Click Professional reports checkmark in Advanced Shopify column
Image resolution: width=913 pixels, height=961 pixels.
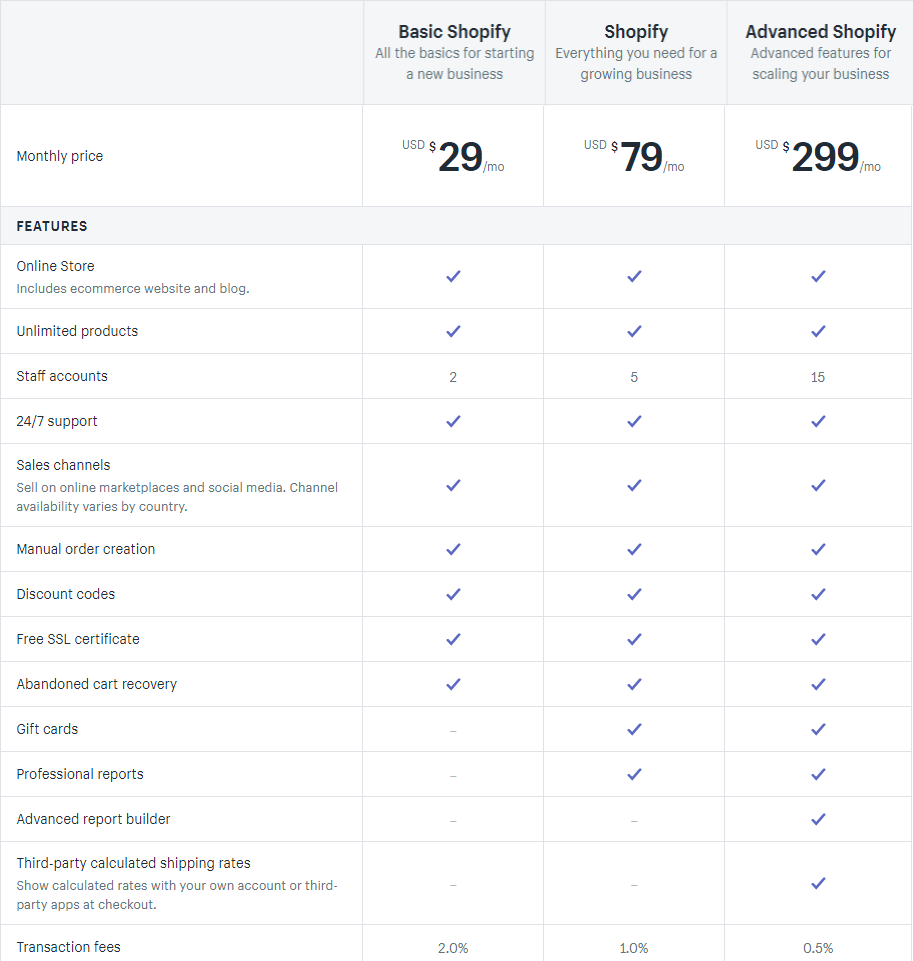818,775
